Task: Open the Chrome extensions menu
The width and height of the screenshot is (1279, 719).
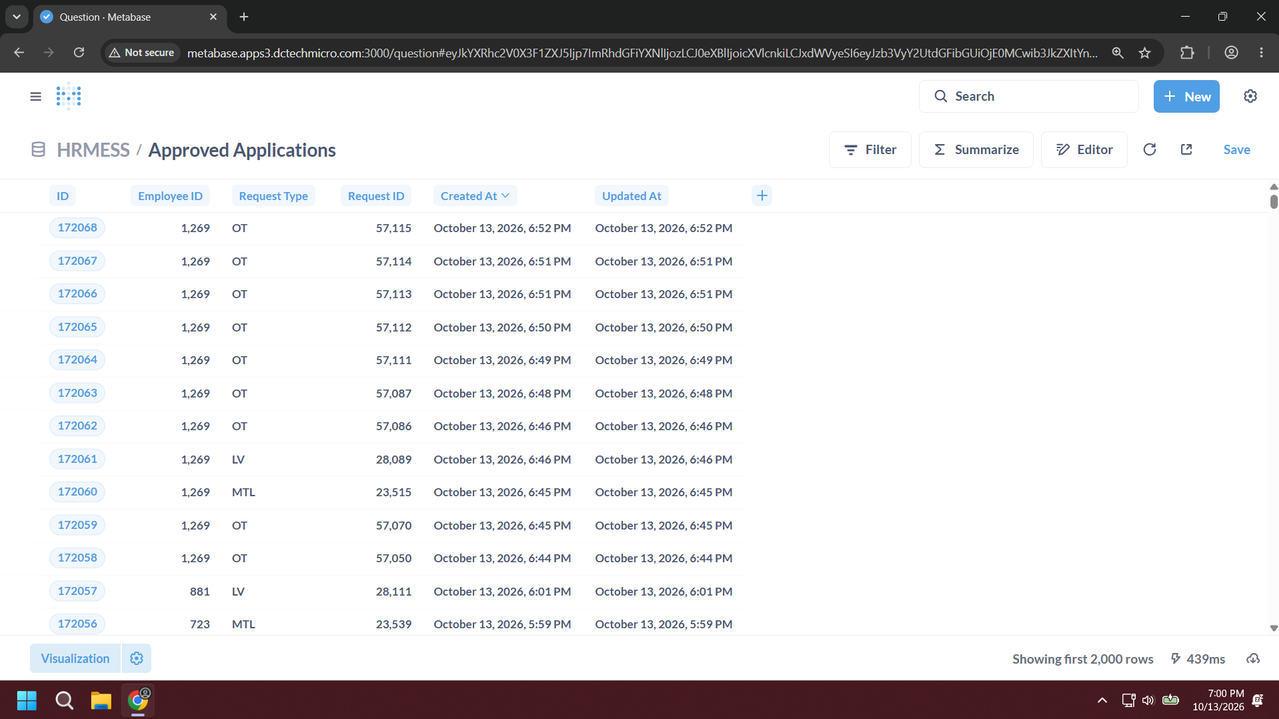Action: point(1187,52)
